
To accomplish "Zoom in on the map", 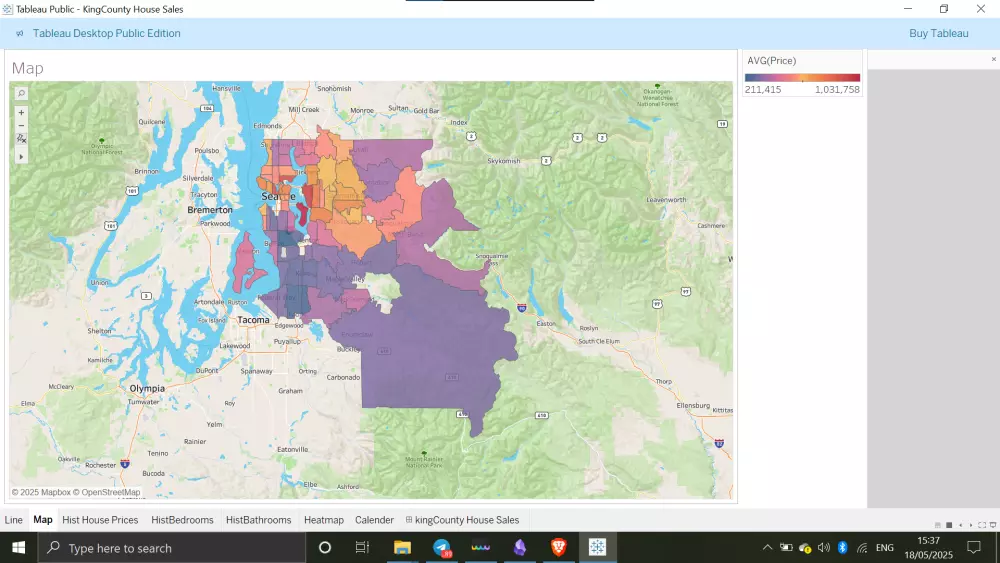I will (21, 112).
